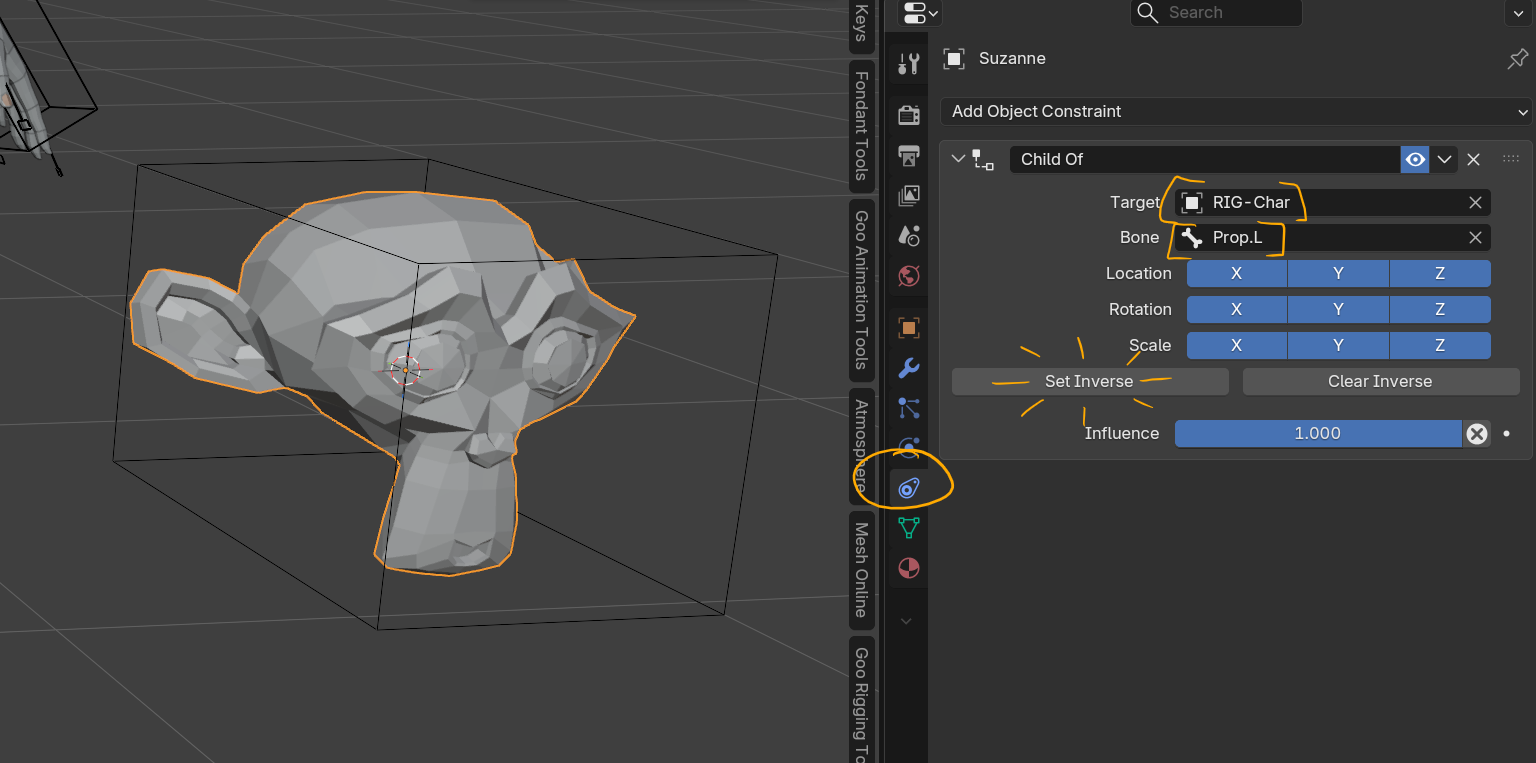This screenshot has width=1536, height=763.
Task: Click the "Suzanne" object name text
Action: 1012,59
